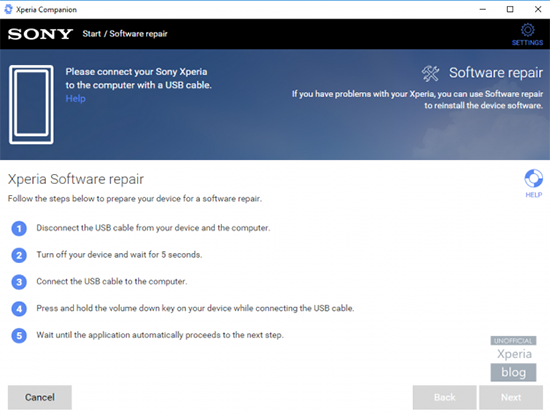The image size is (550, 415).
Task: Click step 3 number circle
Action: pos(19,282)
